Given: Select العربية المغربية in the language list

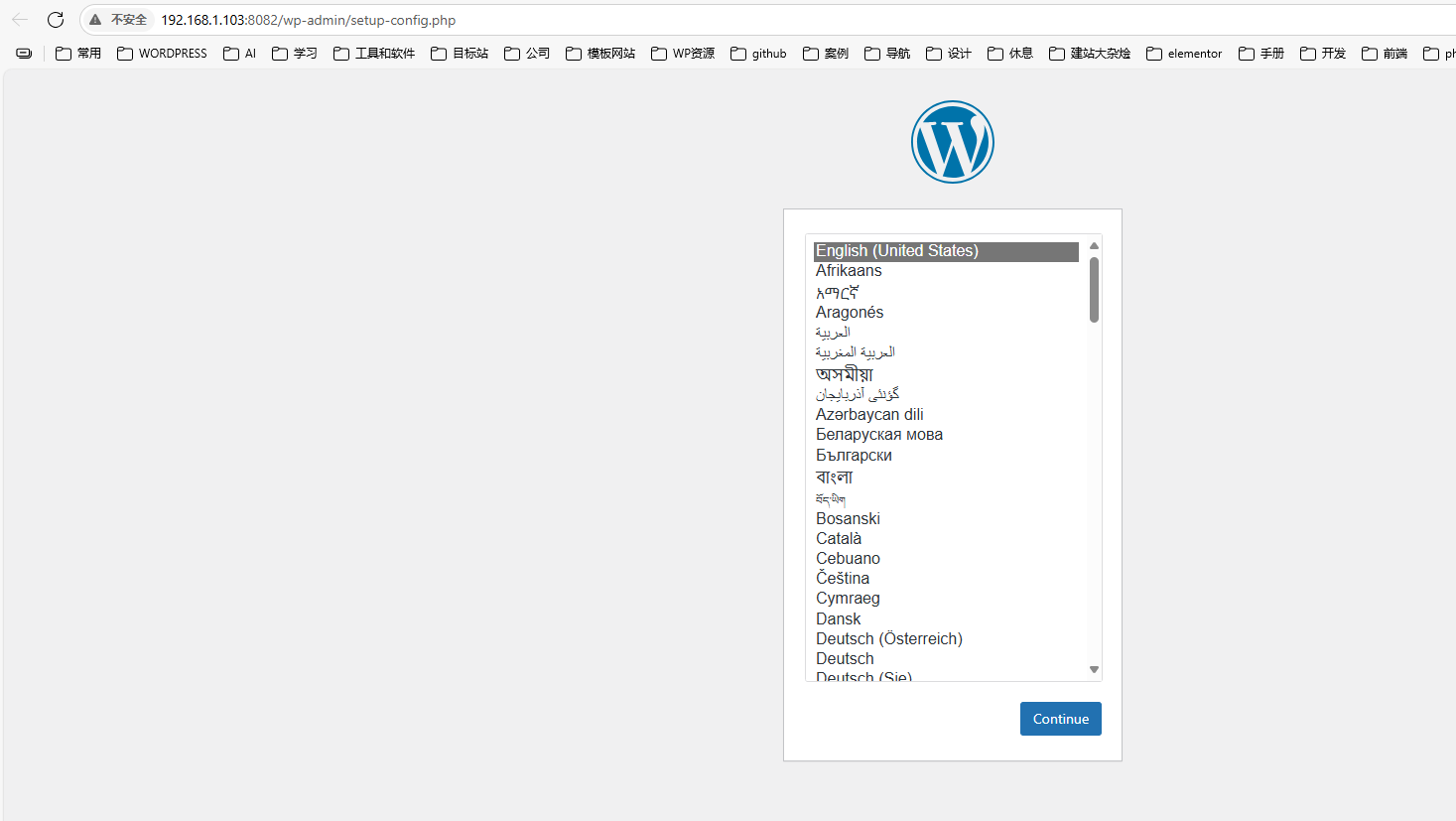Looking at the screenshot, I should pyautogui.click(x=946, y=351).
